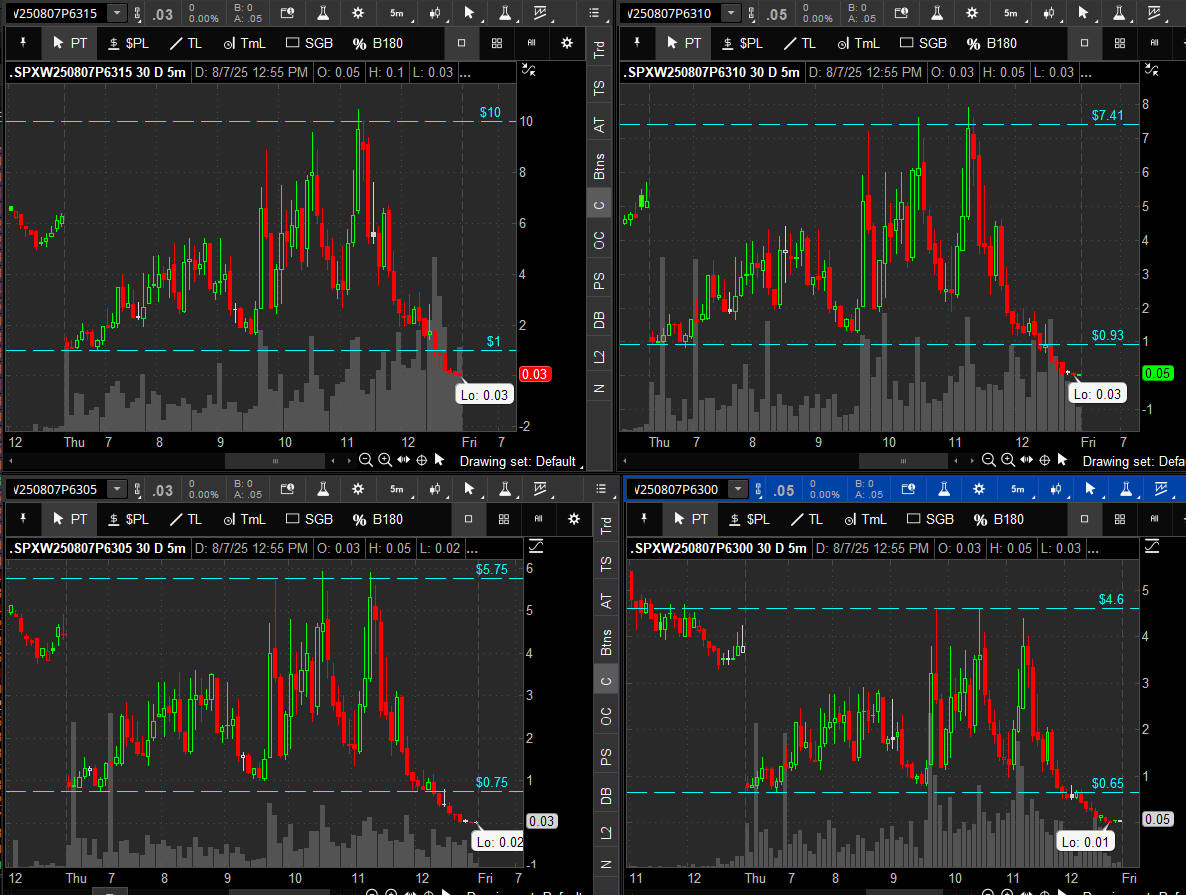Open the Trd tab on upper sidebar
Screen dimensions: 1186x895
pos(600,50)
